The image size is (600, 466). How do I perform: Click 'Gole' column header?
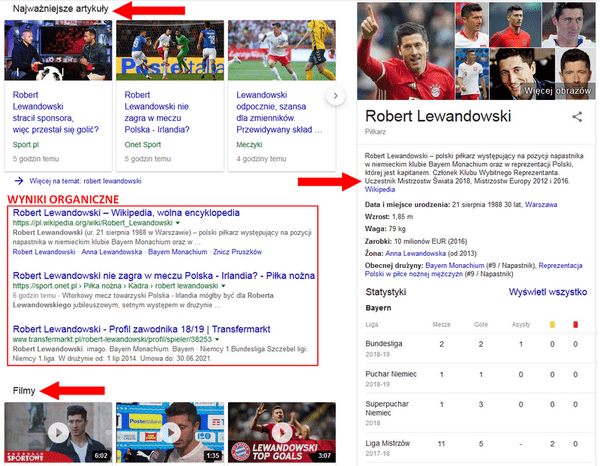(x=481, y=324)
